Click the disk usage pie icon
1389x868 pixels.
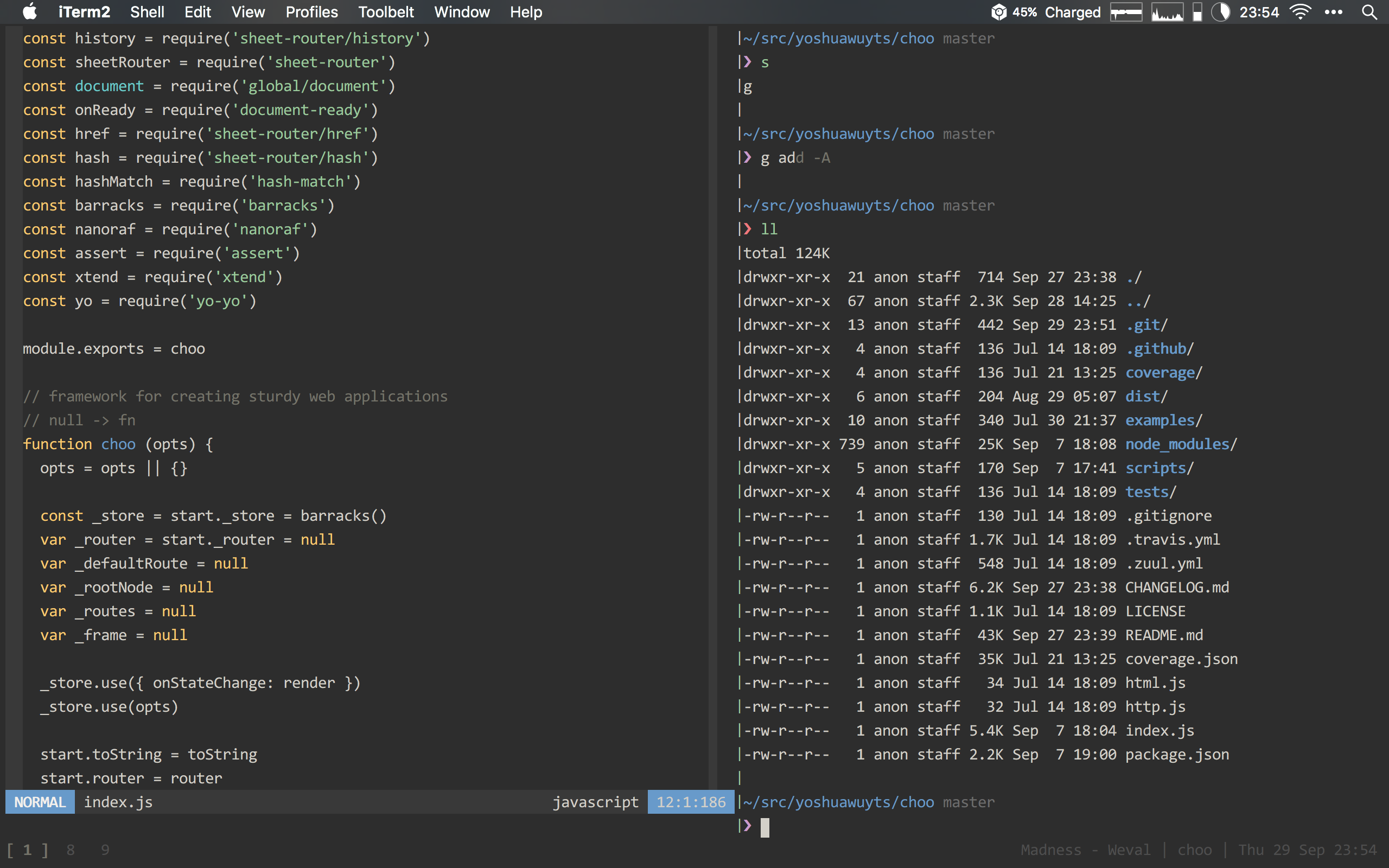pos(1220,12)
